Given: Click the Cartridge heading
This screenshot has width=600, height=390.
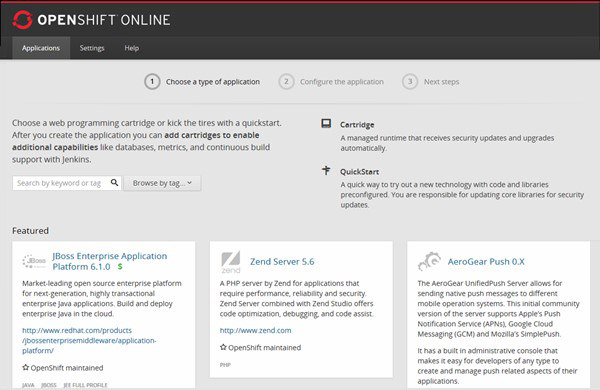Looking at the screenshot, I should click(x=357, y=125).
